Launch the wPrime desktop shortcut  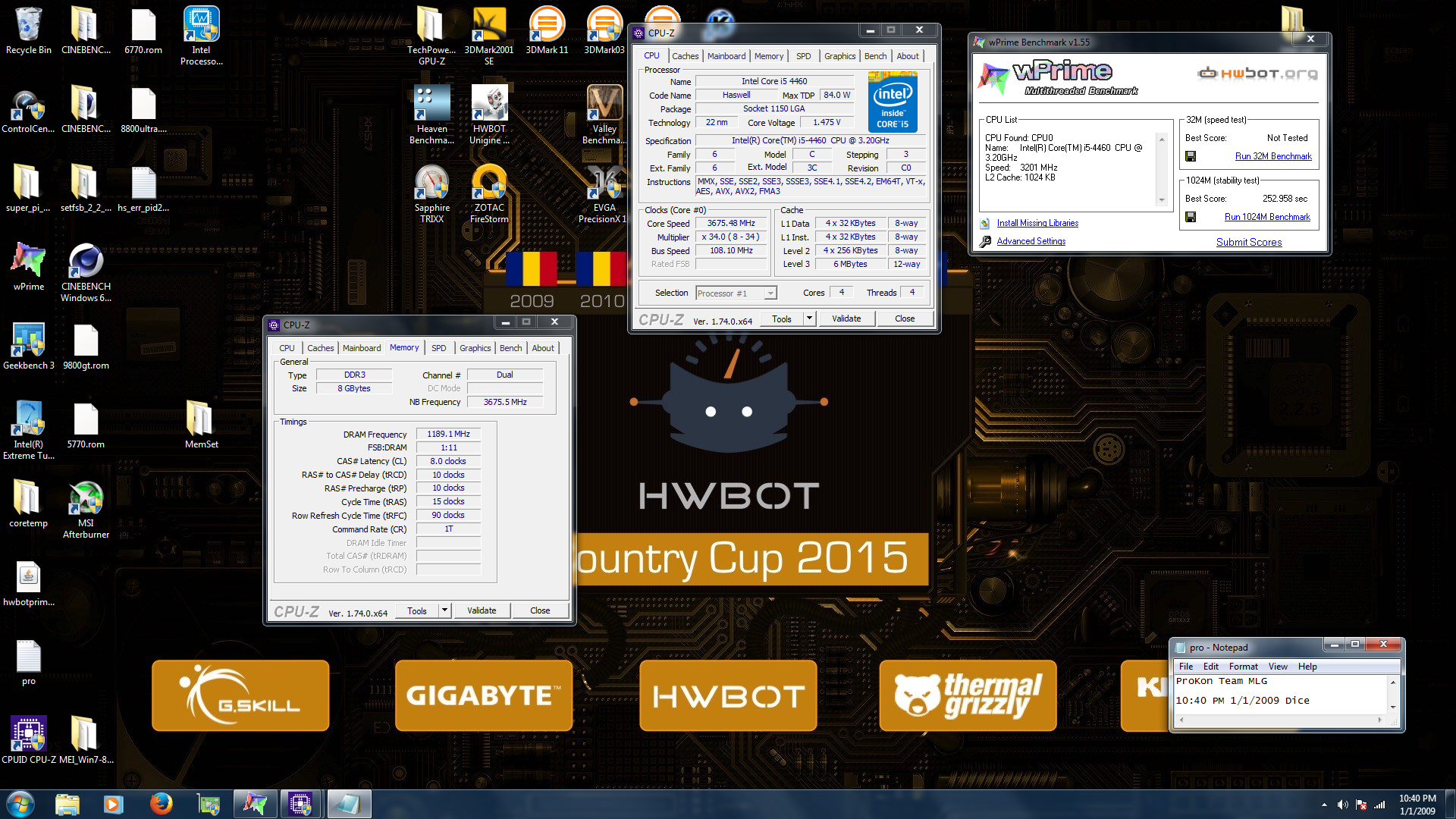[x=28, y=267]
